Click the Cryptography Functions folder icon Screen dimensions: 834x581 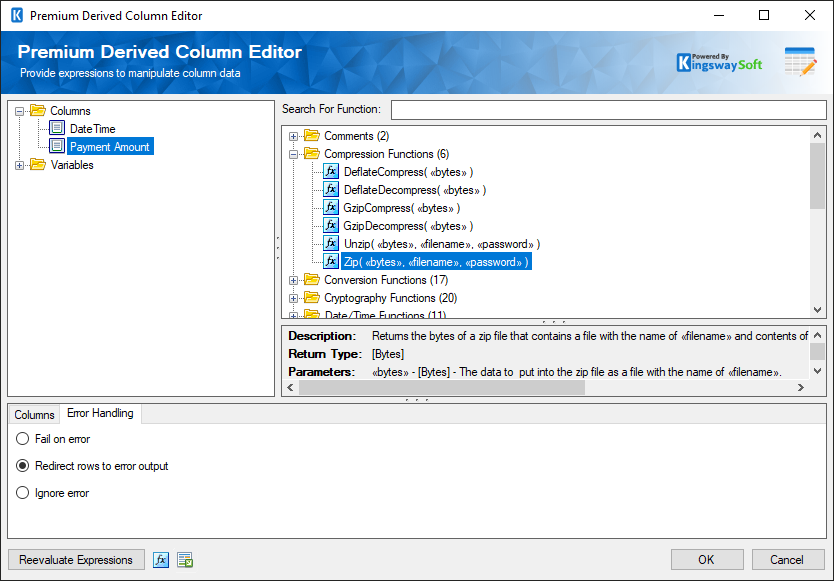[x=312, y=298]
